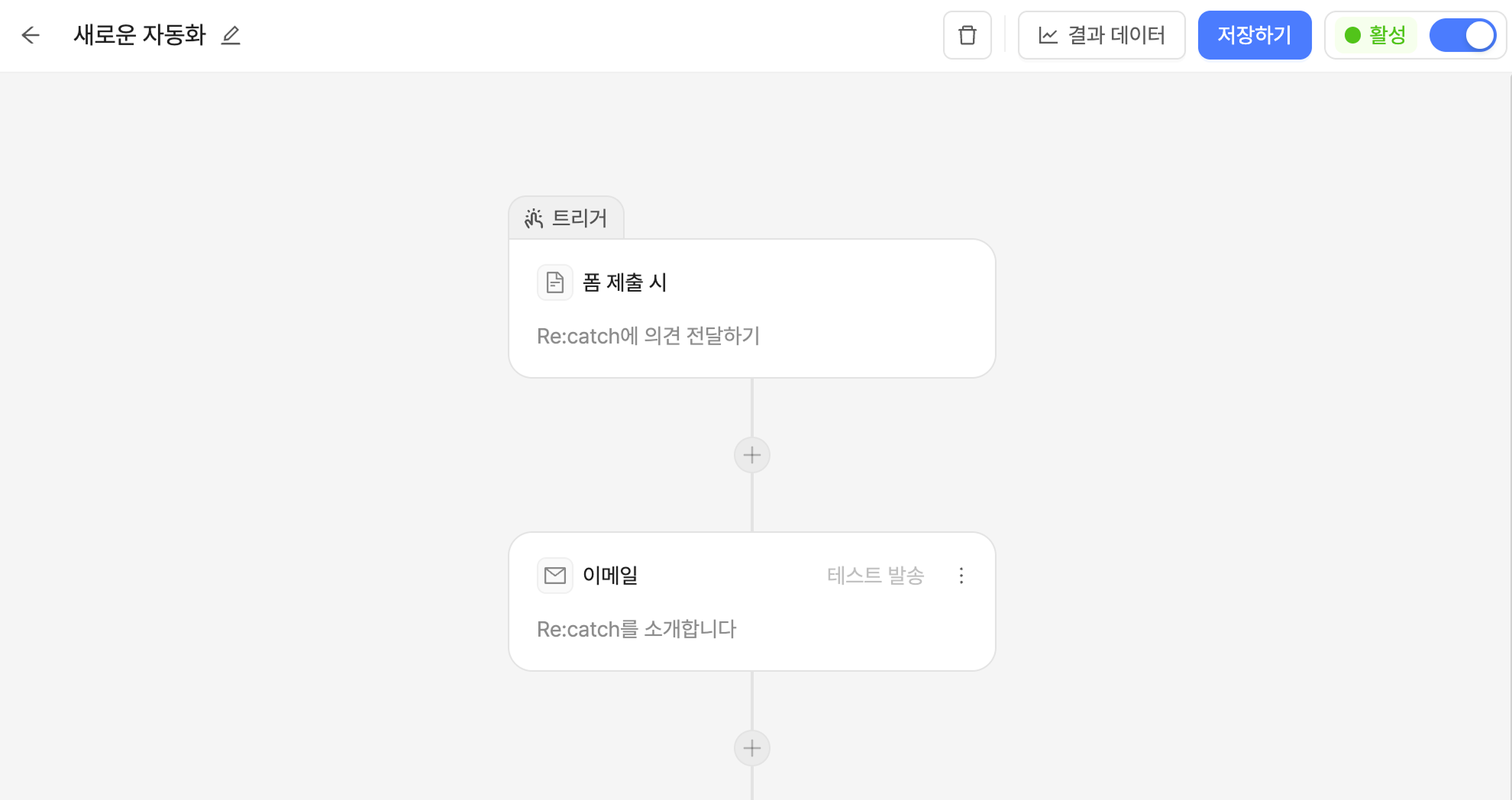Open the 이메일 action card

tap(752, 602)
